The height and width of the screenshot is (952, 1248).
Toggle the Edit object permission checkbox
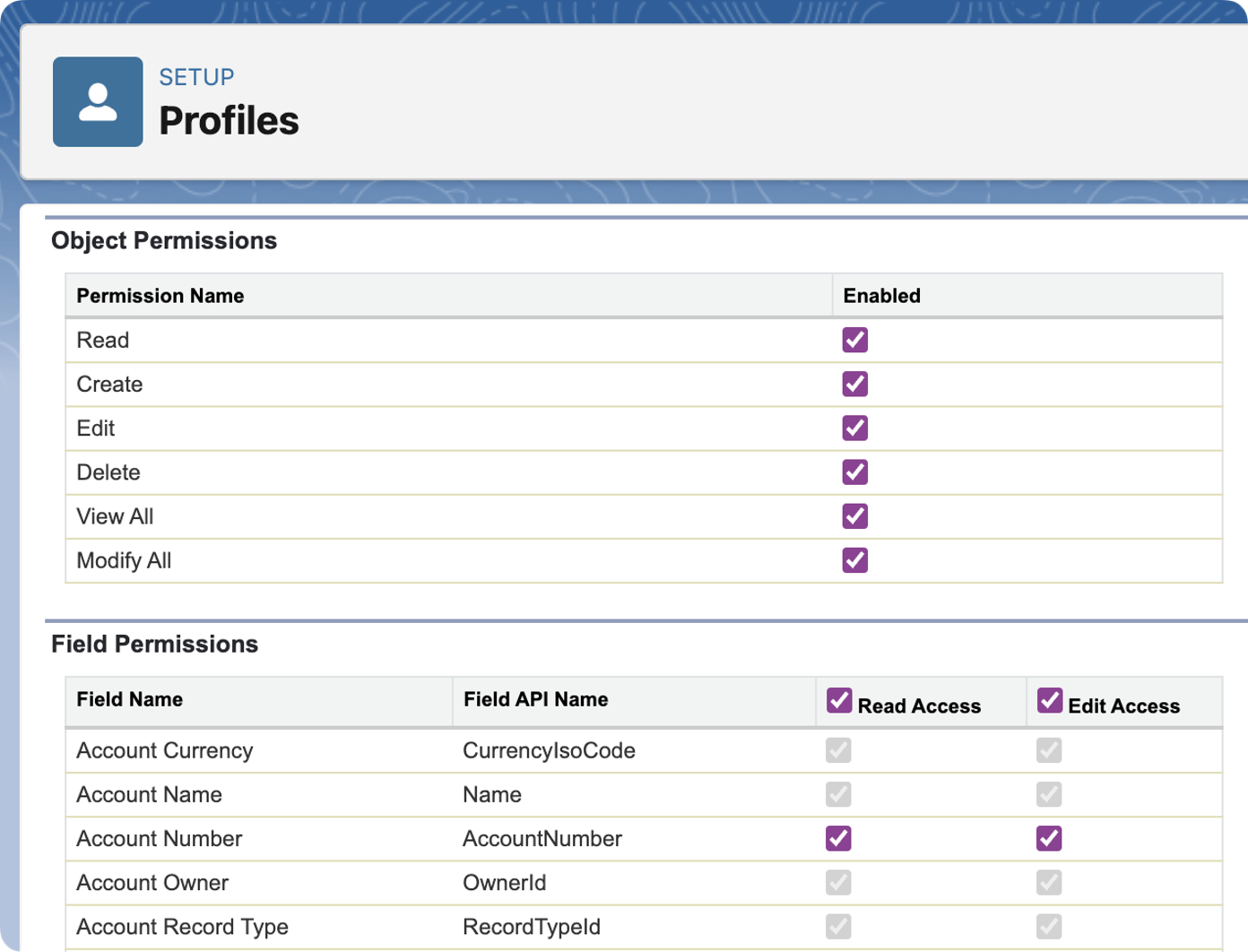(x=854, y=428)
